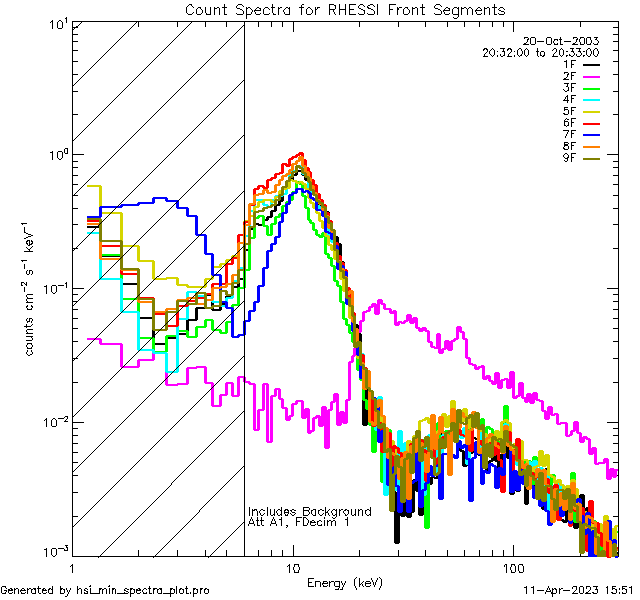Click the 10 tick label on energy axis
Screen dimensions: 640x600
(x=292, y=567)
